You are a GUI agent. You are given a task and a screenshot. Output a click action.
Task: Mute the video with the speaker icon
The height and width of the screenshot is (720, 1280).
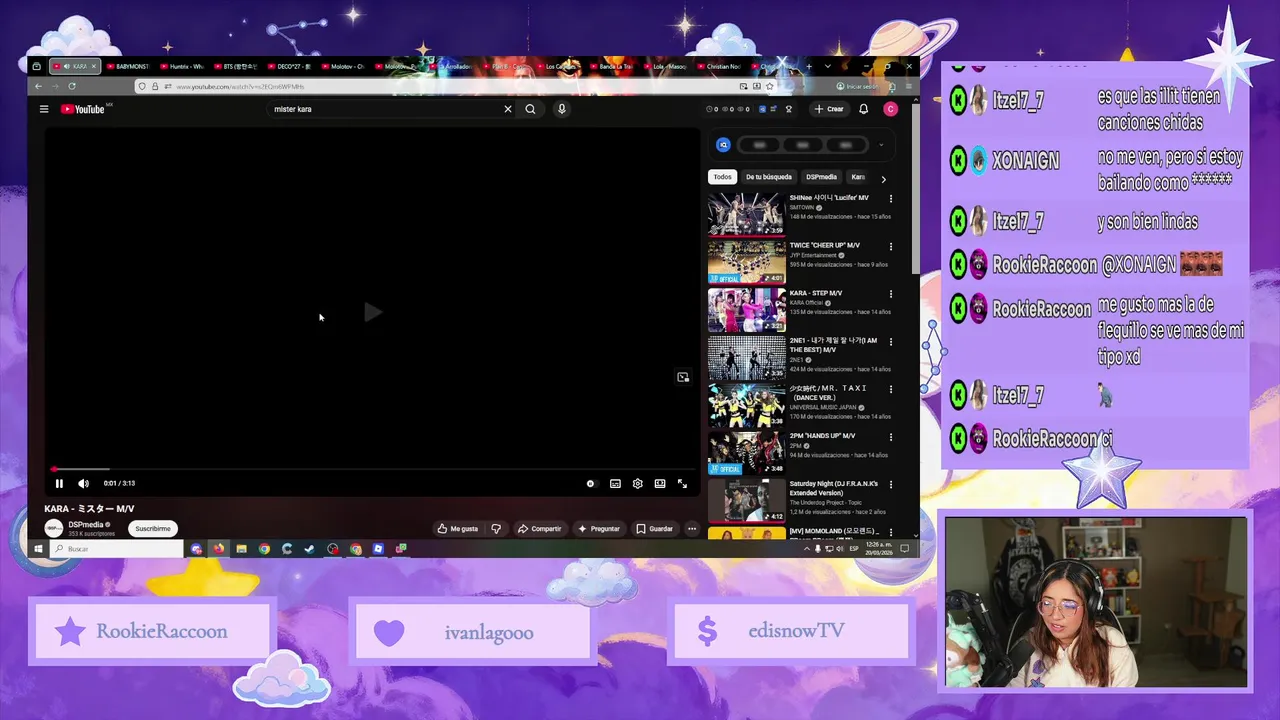[x=83, y=483]
